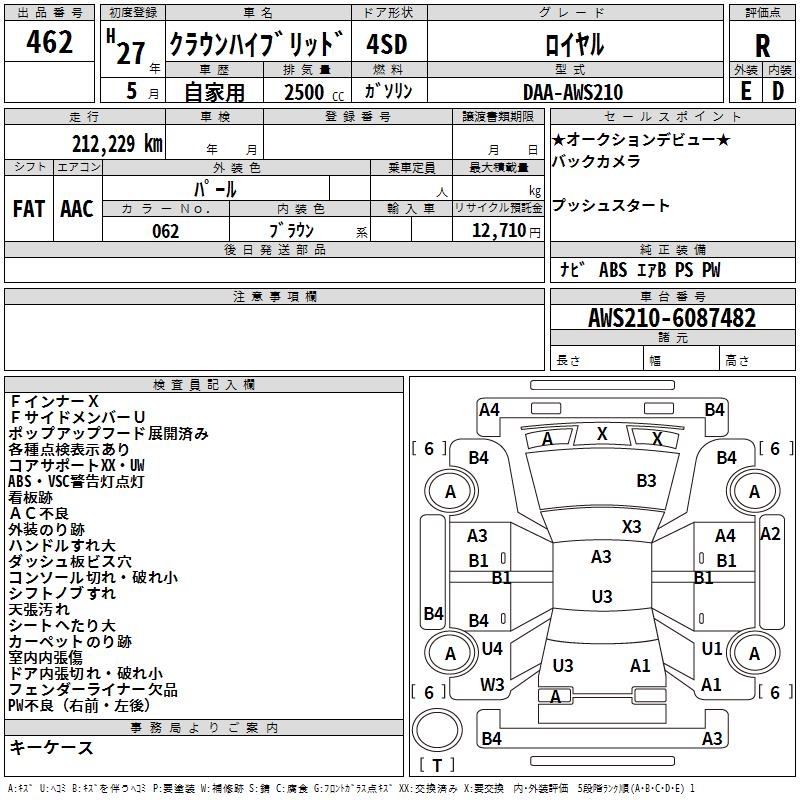
Task: Click the X3 mark on the windshield
Action: [631, 526]
